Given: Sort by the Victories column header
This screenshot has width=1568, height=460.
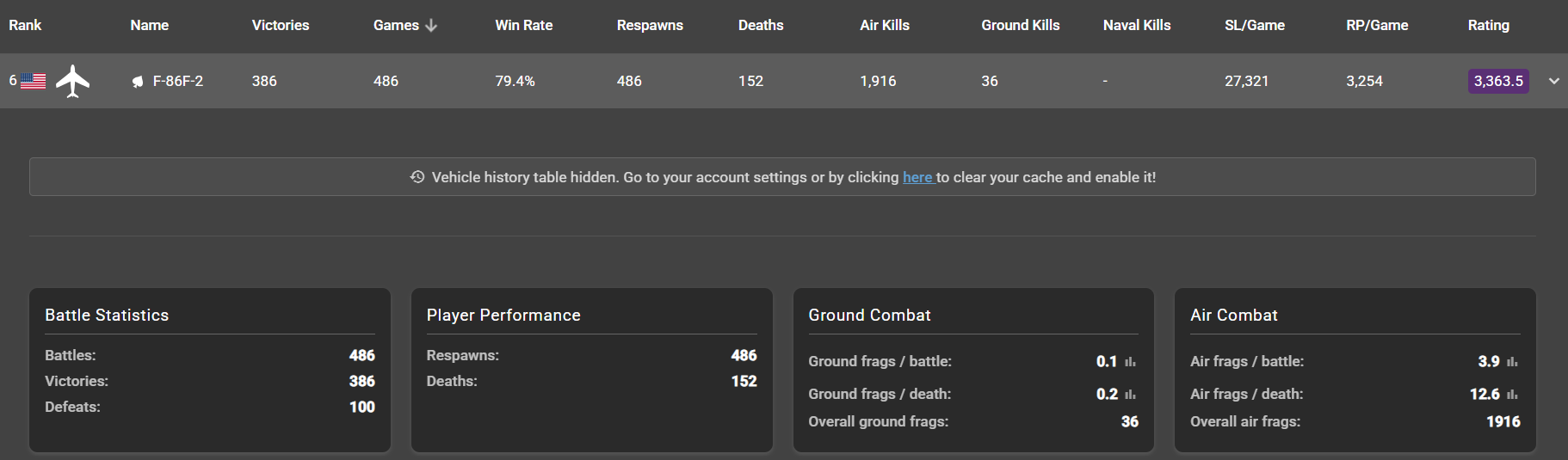Looking at the screenshot, I should (x=280, y=26).
